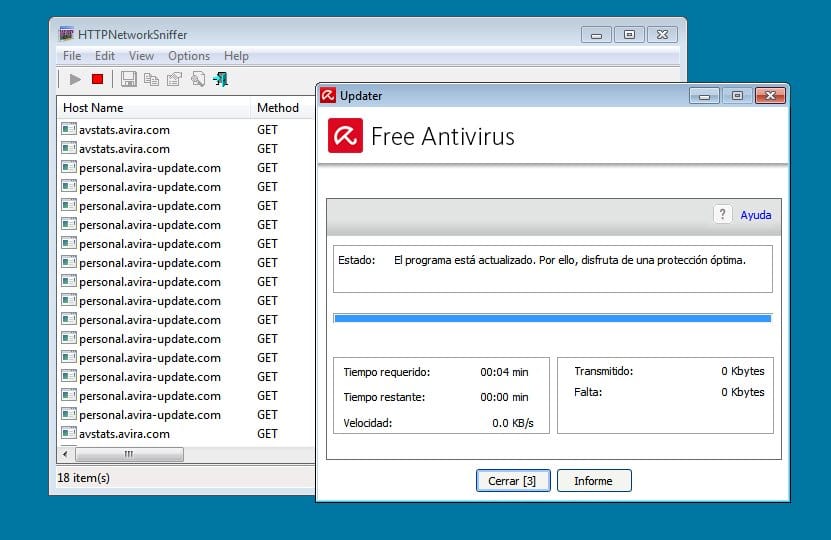Click the 'Tiempo requerido:' label
831x540 pixels.
click(387, 372)
